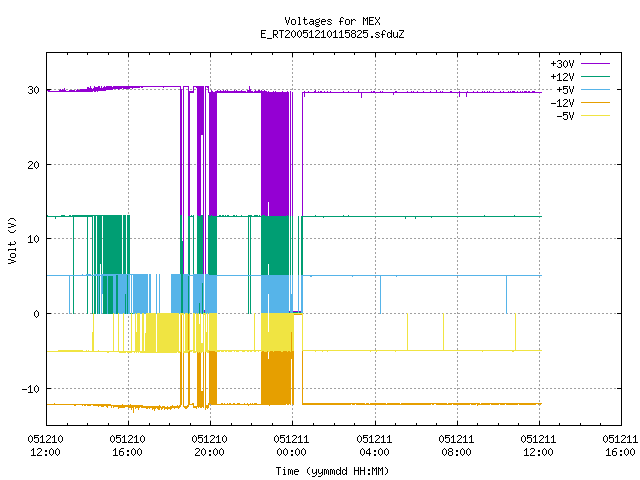Click the y-axis tick value -10
The image size is (640, 480).
tap(31, 389)
